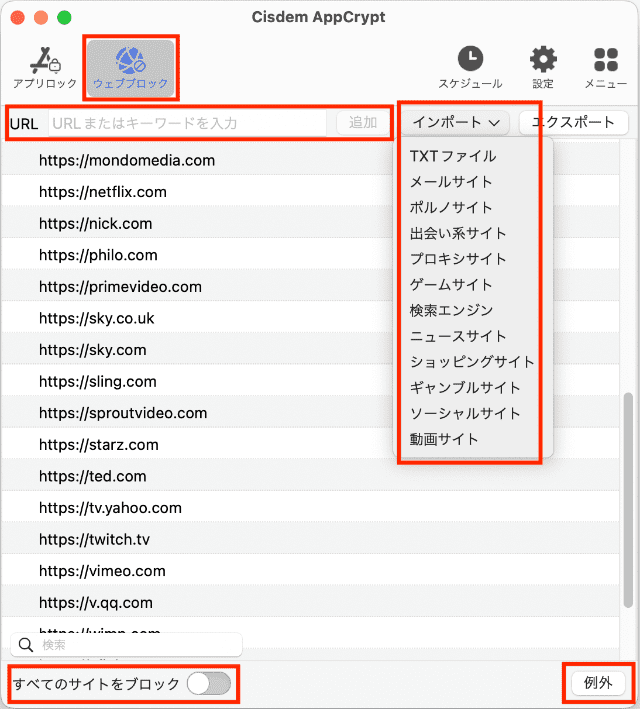Select https://starz.com row
The width and height of the screenshot is (640, 709).
click(310, 444)
